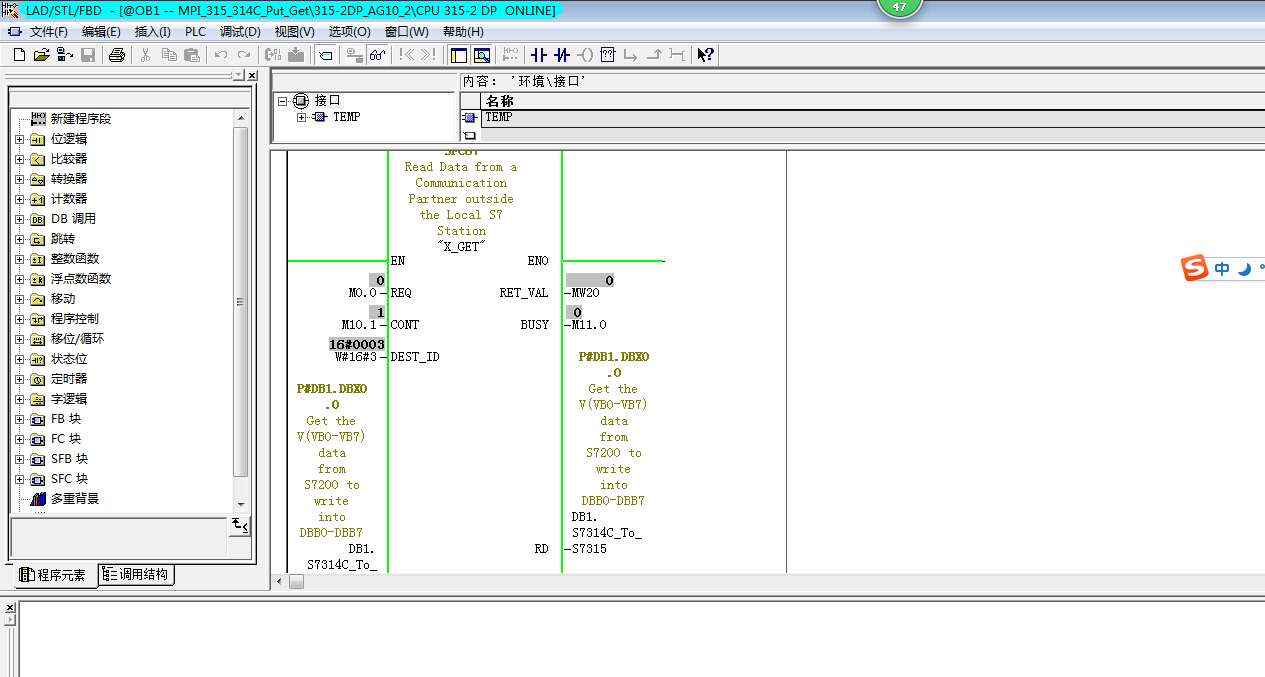Select the 字逻辑 tree item
Viewport: 1265px width, 677px height.
point(69,399)
